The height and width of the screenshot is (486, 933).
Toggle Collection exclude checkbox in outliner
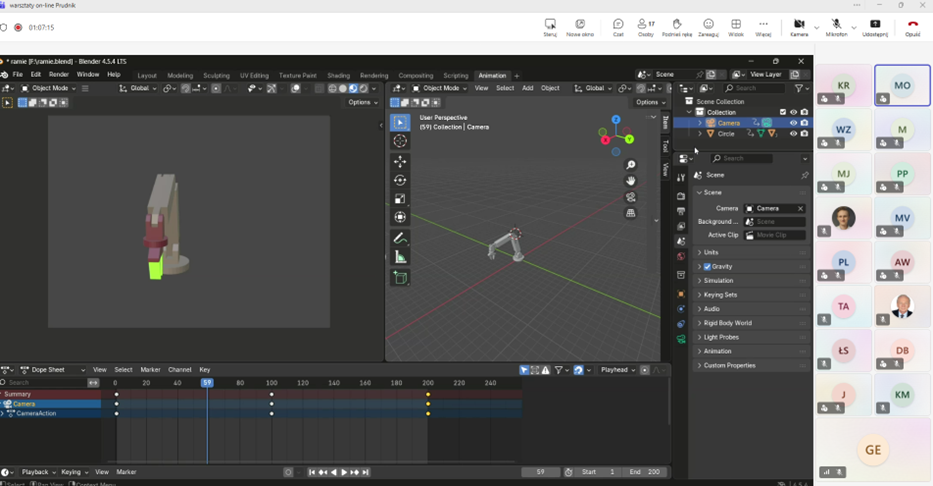[x=783, y=112]
